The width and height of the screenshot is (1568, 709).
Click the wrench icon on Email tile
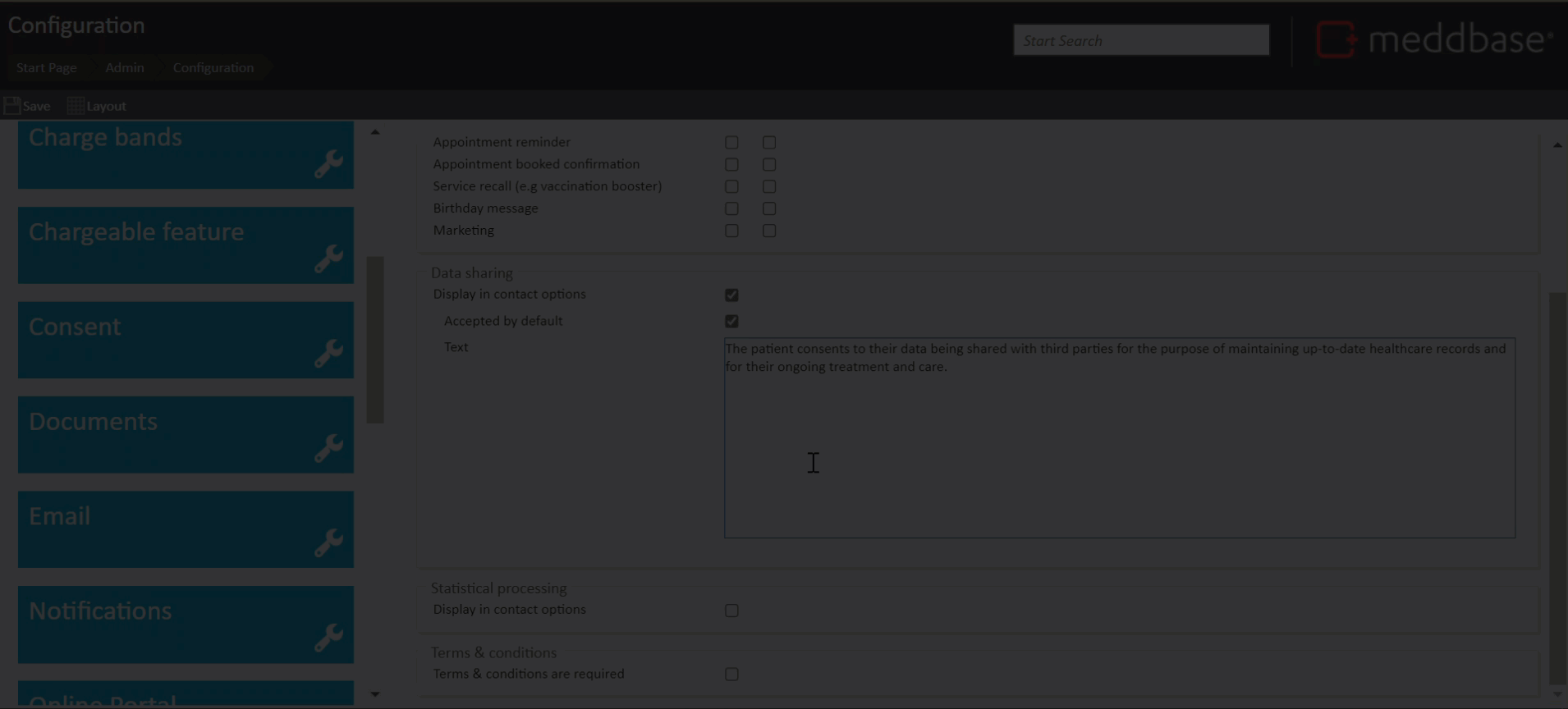(328, 542)
